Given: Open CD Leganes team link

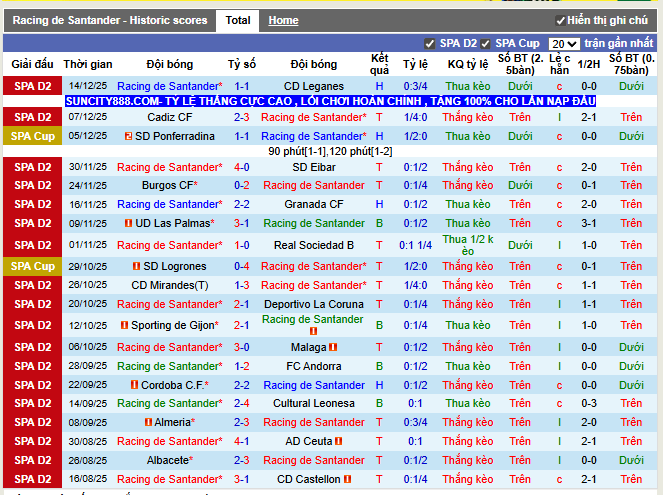Looking at the screenshot, I should [313, 86].
